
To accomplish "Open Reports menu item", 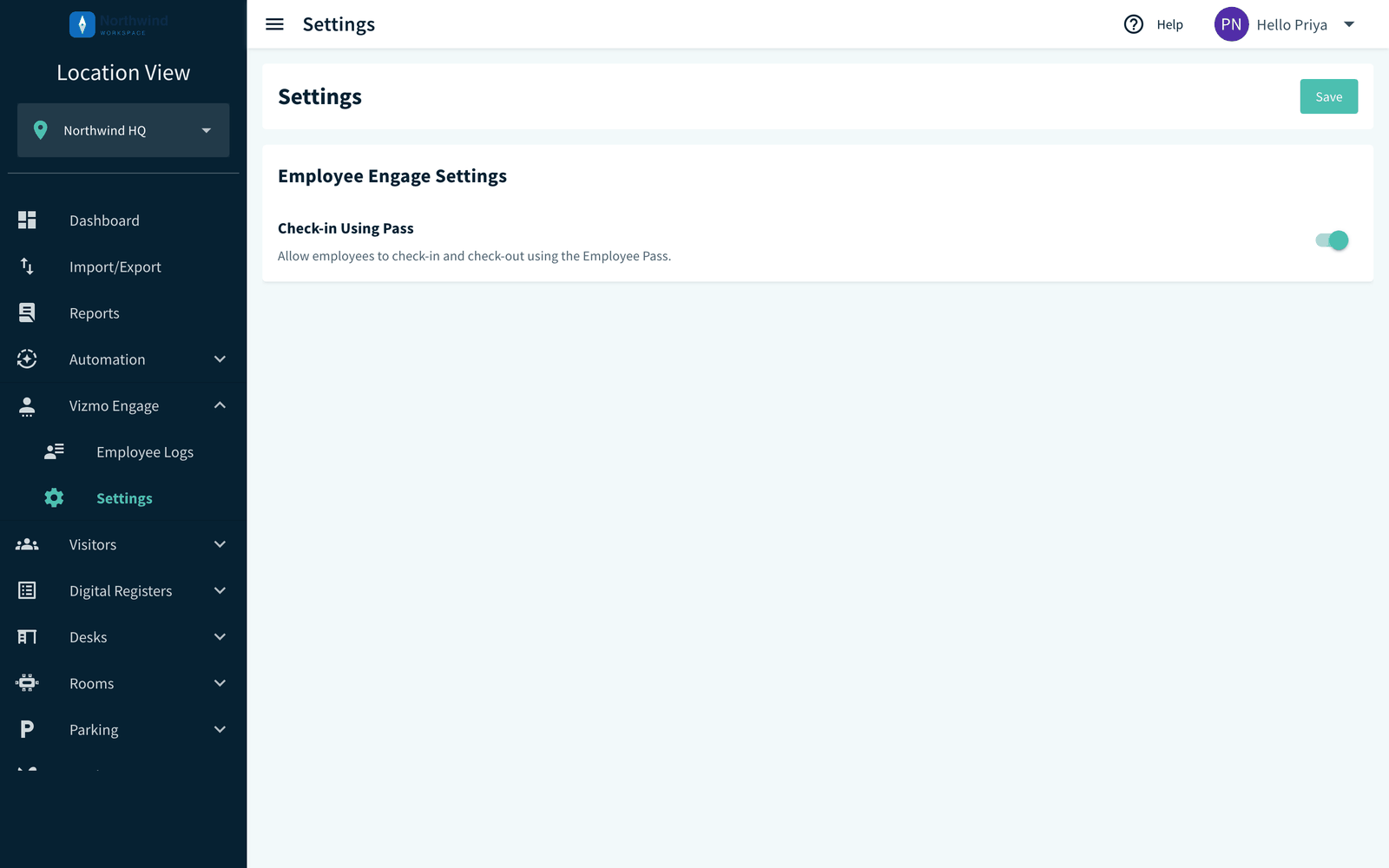I will point(123,312).
